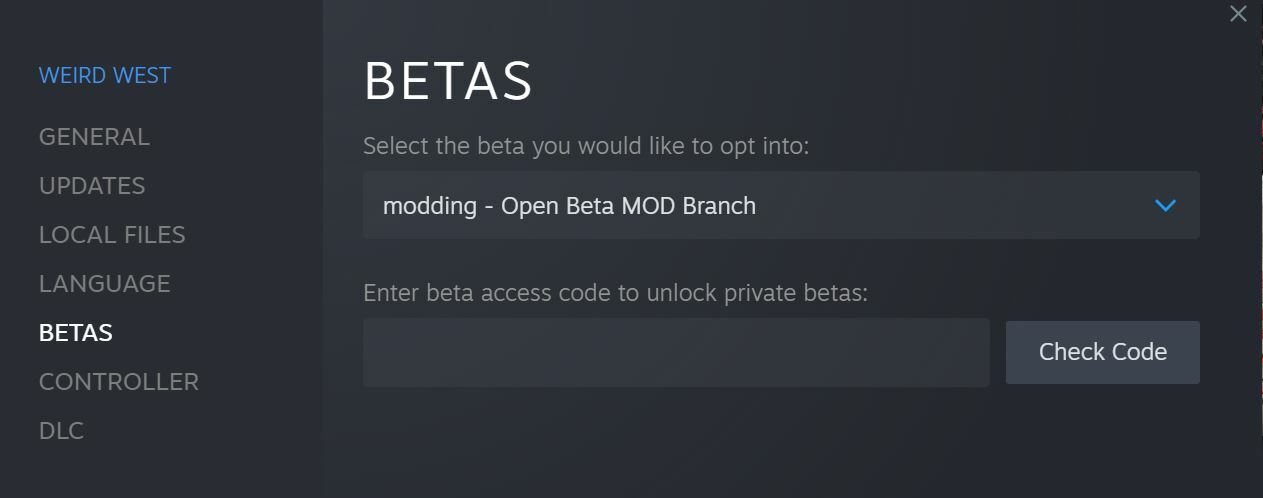Open the GENERAL settings section

94,137
